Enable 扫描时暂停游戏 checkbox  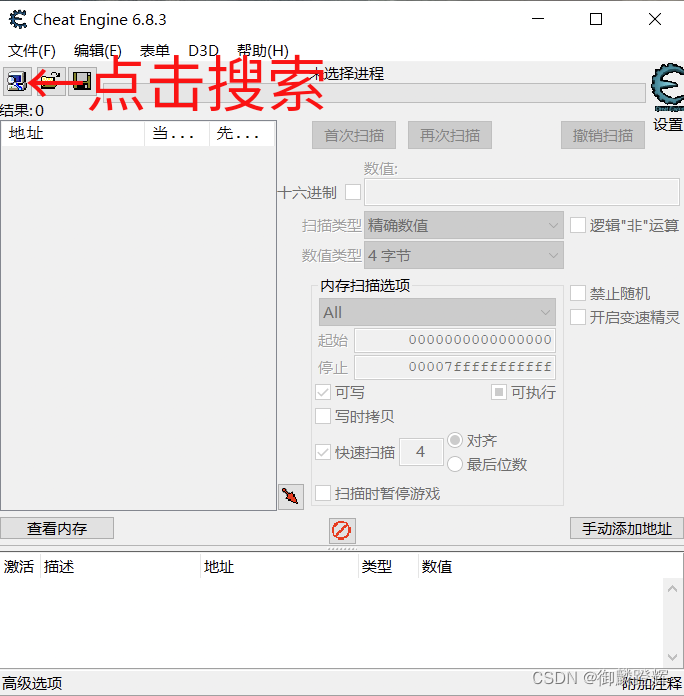point(323,493)
